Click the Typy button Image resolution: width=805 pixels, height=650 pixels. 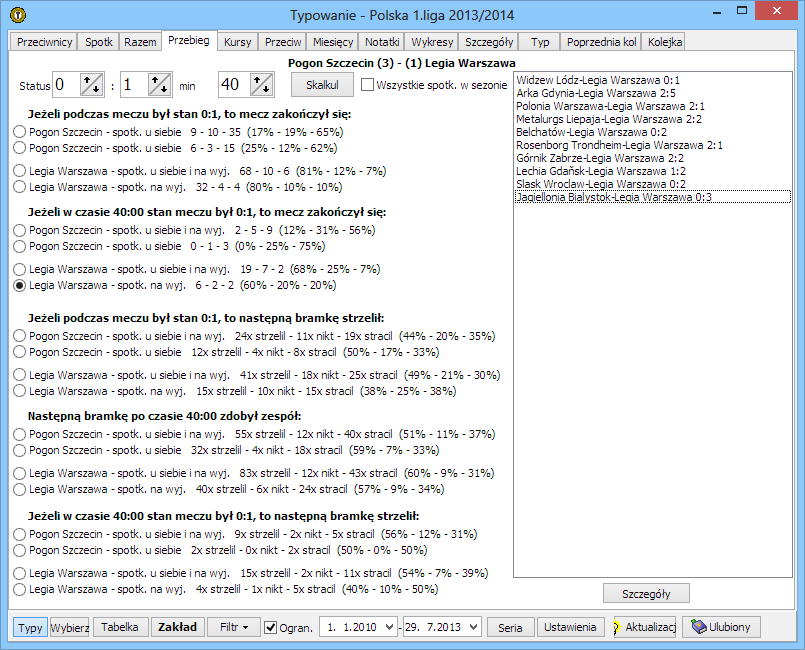pyautogui.click(x=30, y=627)
